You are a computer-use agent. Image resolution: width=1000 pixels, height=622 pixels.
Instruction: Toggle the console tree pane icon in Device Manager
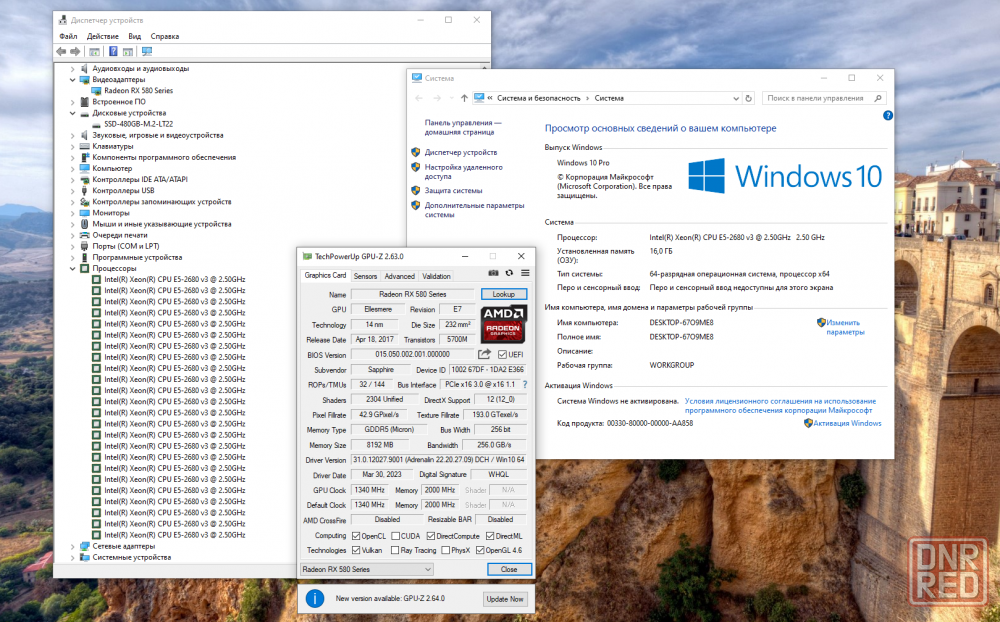point(94,52)
